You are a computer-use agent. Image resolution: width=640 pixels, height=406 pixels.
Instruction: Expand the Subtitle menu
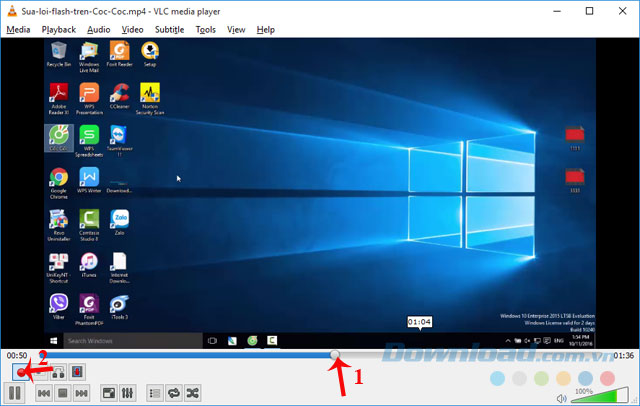pyautogui.click(x=169, y=30)
